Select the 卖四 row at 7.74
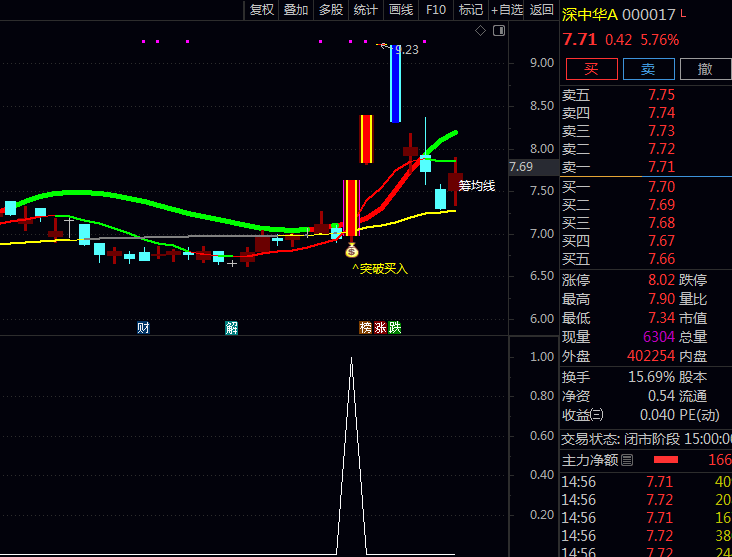This screenshot has width=732, height=557. click(x=646, y=113)
